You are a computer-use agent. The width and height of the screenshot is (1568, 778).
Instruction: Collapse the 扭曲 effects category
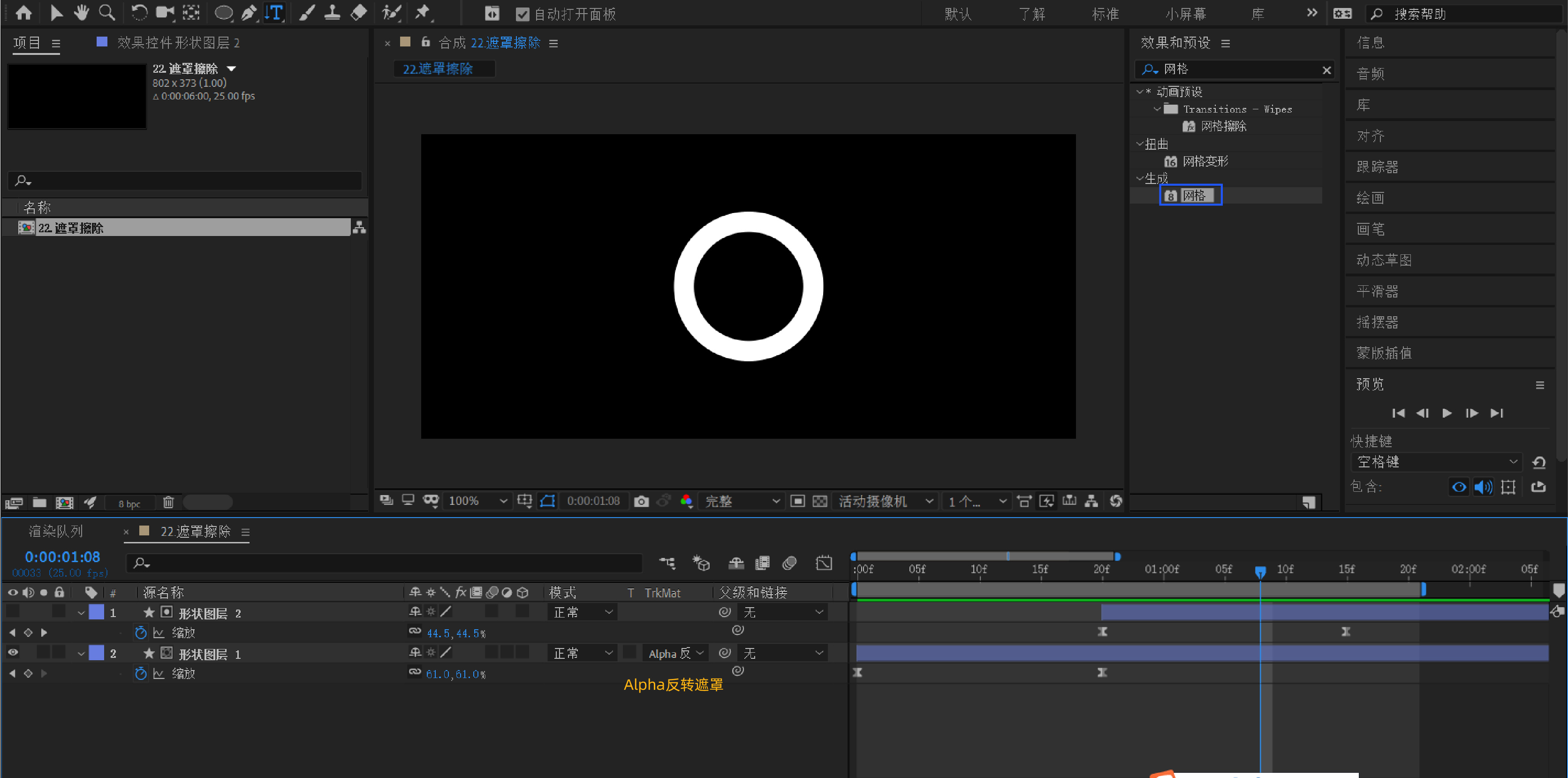pos(1139,144)
